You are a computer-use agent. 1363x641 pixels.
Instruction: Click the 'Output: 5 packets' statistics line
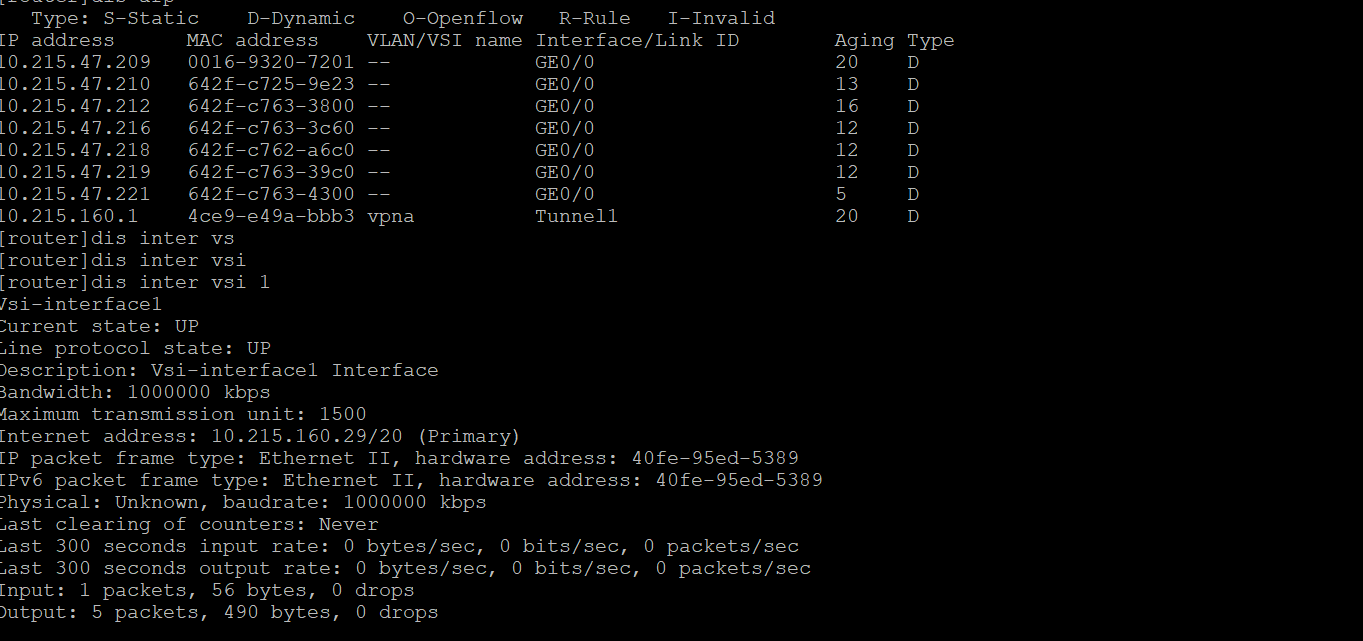coord(218,612)
